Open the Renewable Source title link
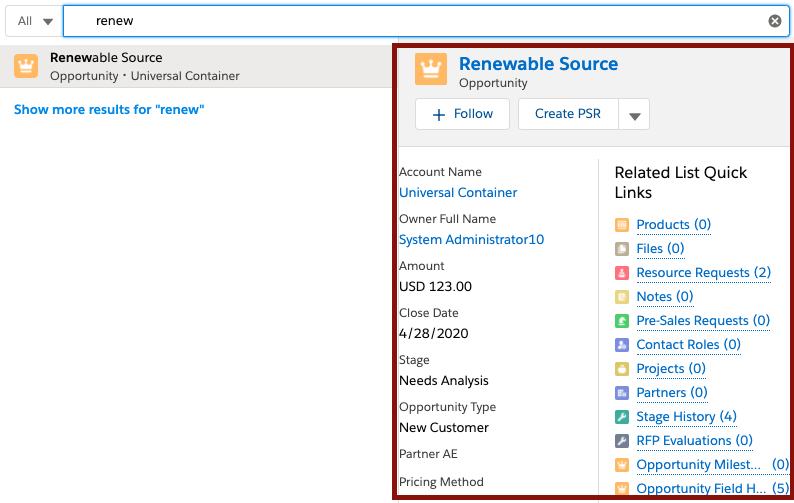The width and height of the screenshot is (794, 503). click(538, 64)
